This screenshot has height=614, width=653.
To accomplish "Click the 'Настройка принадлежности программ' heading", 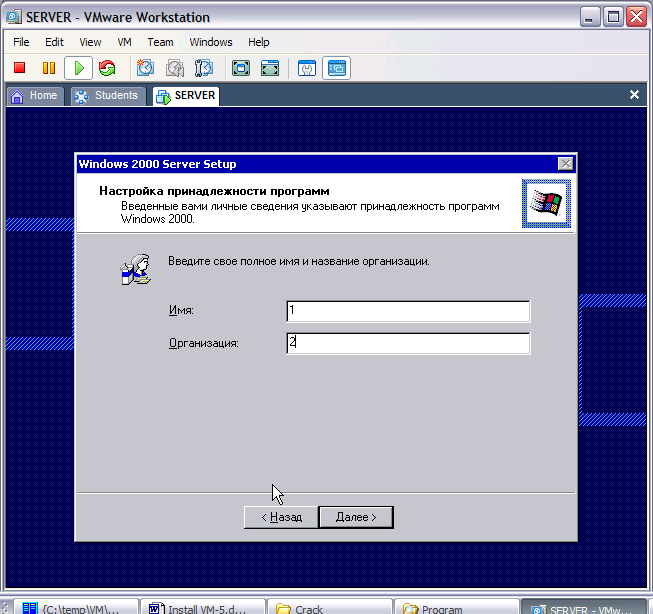I will point(214,191).
